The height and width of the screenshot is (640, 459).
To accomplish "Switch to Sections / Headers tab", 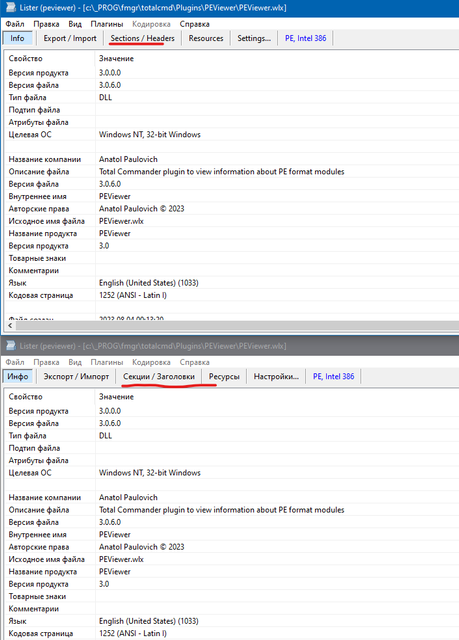I will point(142,38).
